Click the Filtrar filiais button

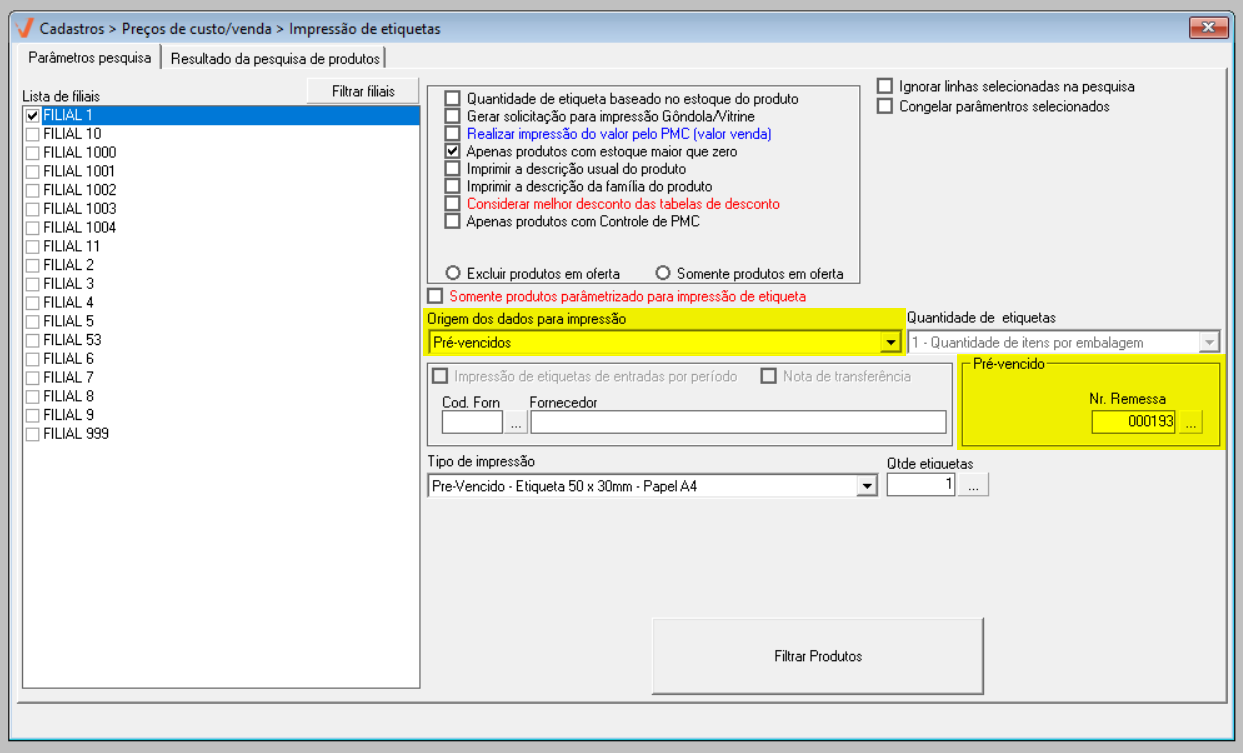point(363,91)
